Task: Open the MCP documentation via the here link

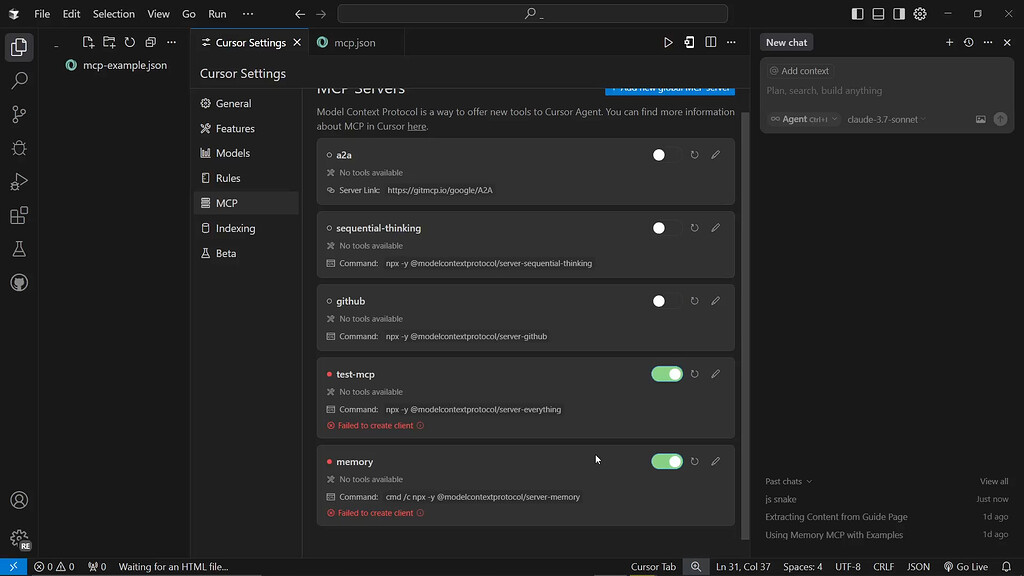Action: pos(417,126)
